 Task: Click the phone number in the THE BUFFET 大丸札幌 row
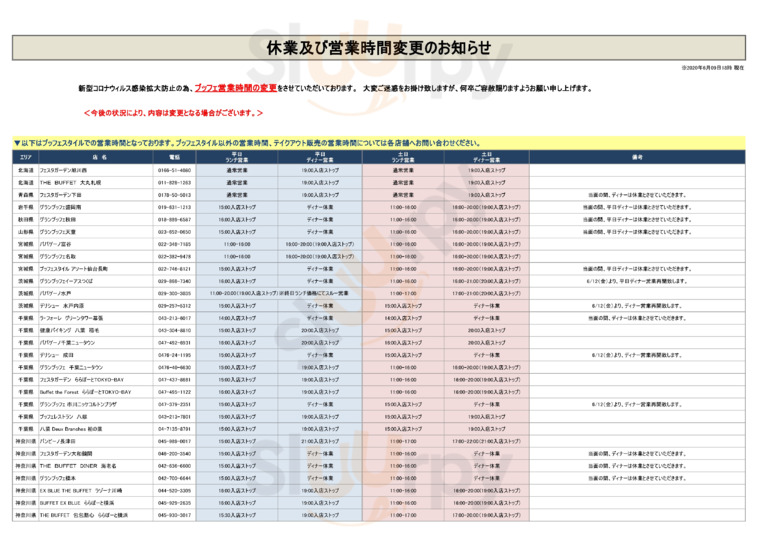pyautogui.click(x=174, y=183)
